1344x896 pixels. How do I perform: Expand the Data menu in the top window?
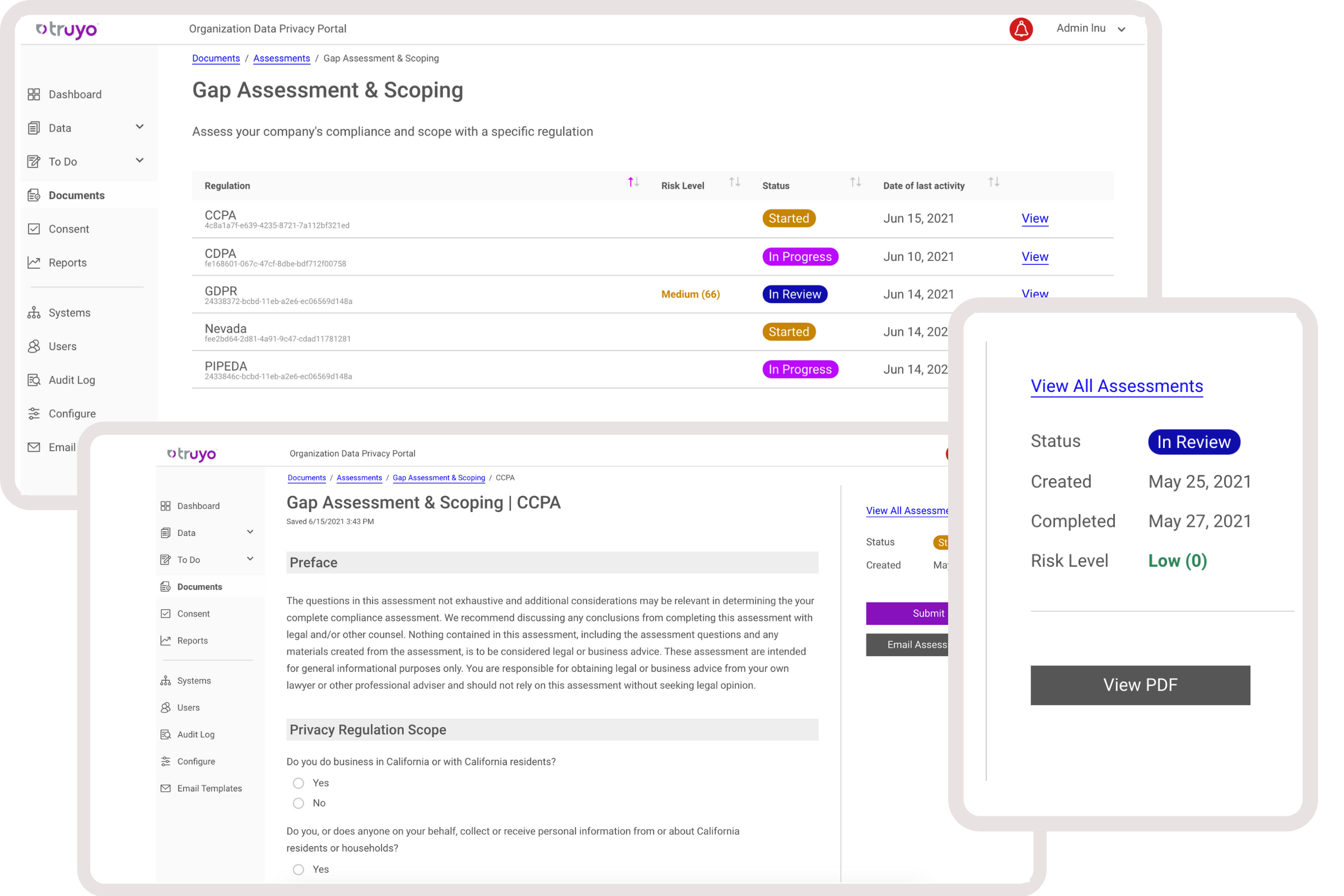point(139,127)
